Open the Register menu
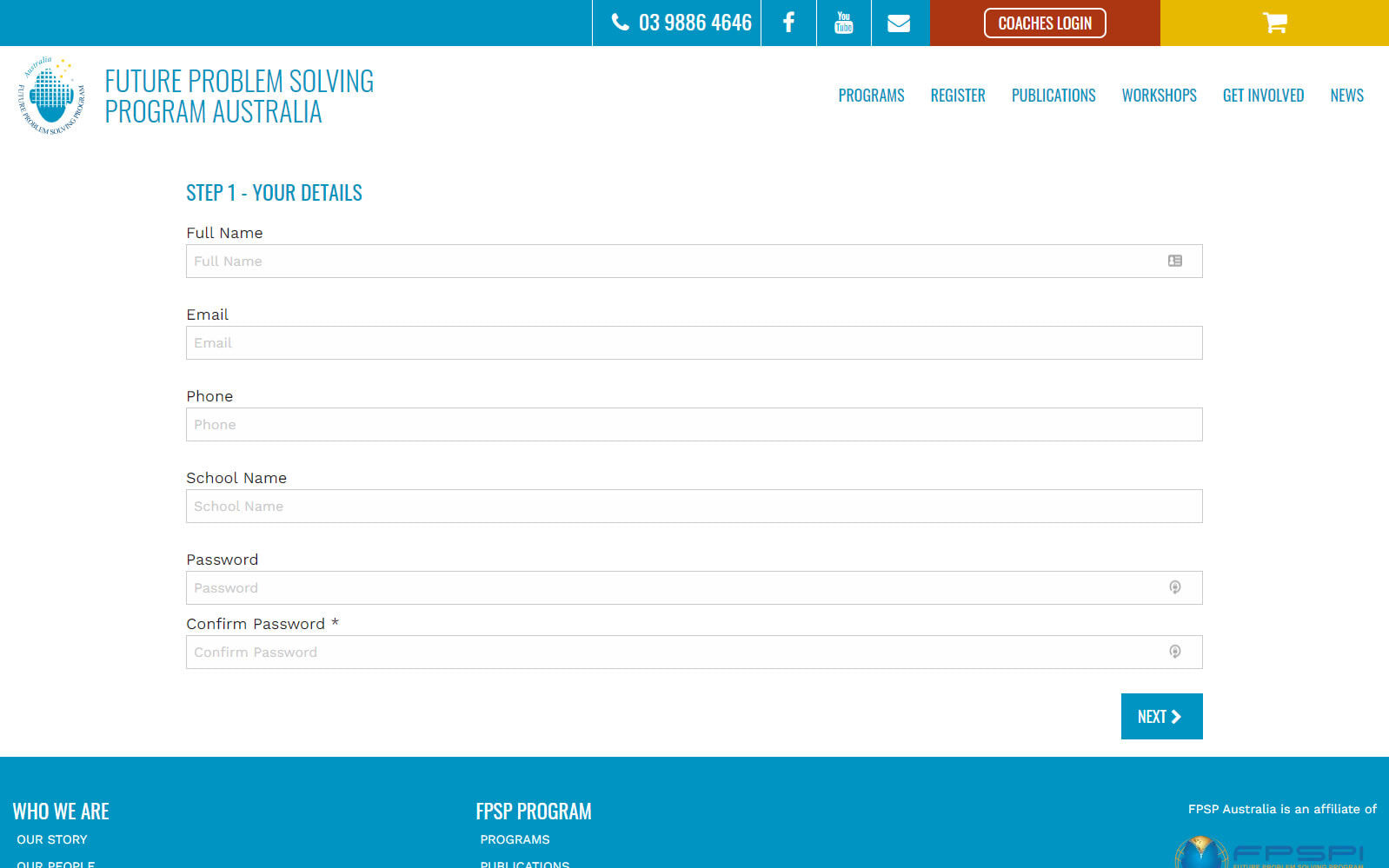The image size is (1389, 868). [958, 96]
